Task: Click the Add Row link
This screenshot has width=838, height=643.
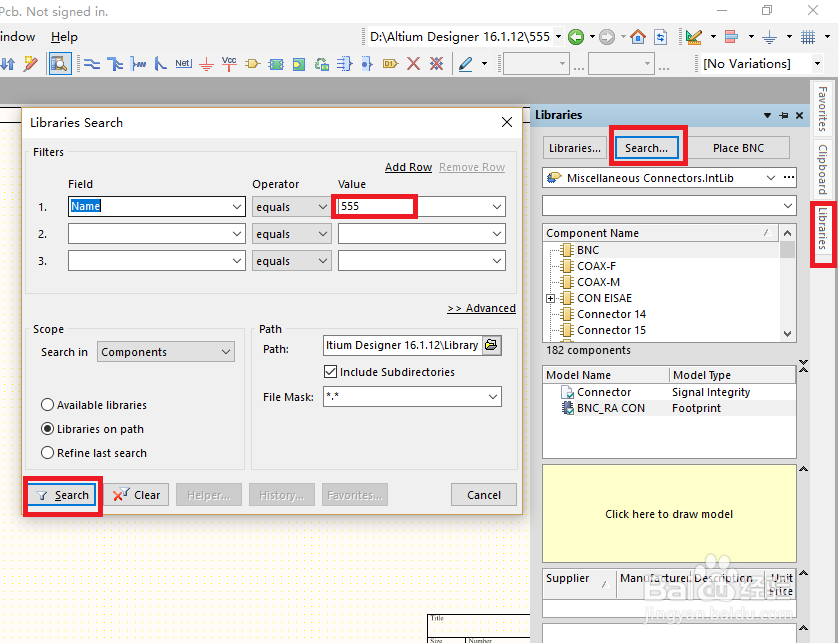Action: 408,167
